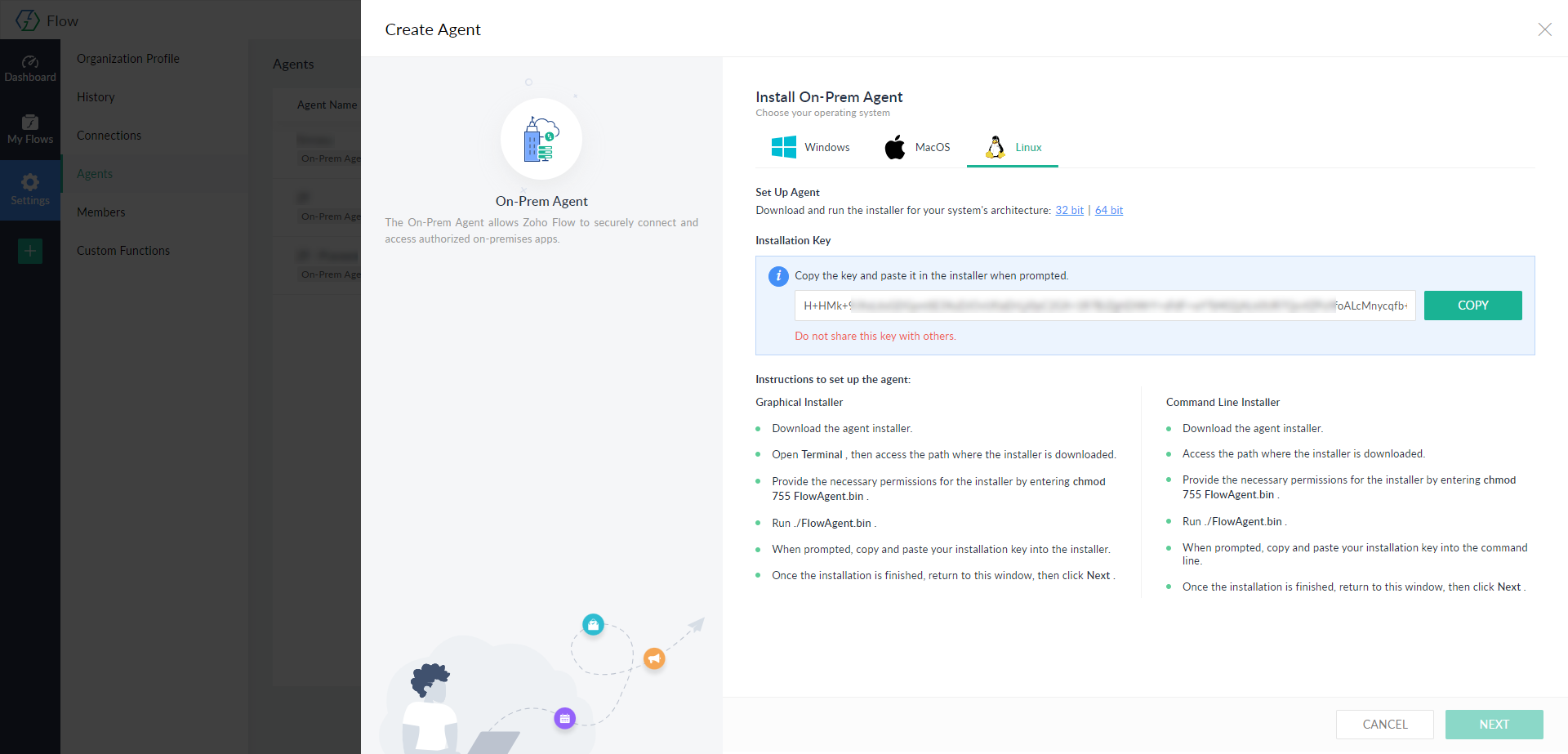
Task: Click the green plus create button
Action: point(30,251)
